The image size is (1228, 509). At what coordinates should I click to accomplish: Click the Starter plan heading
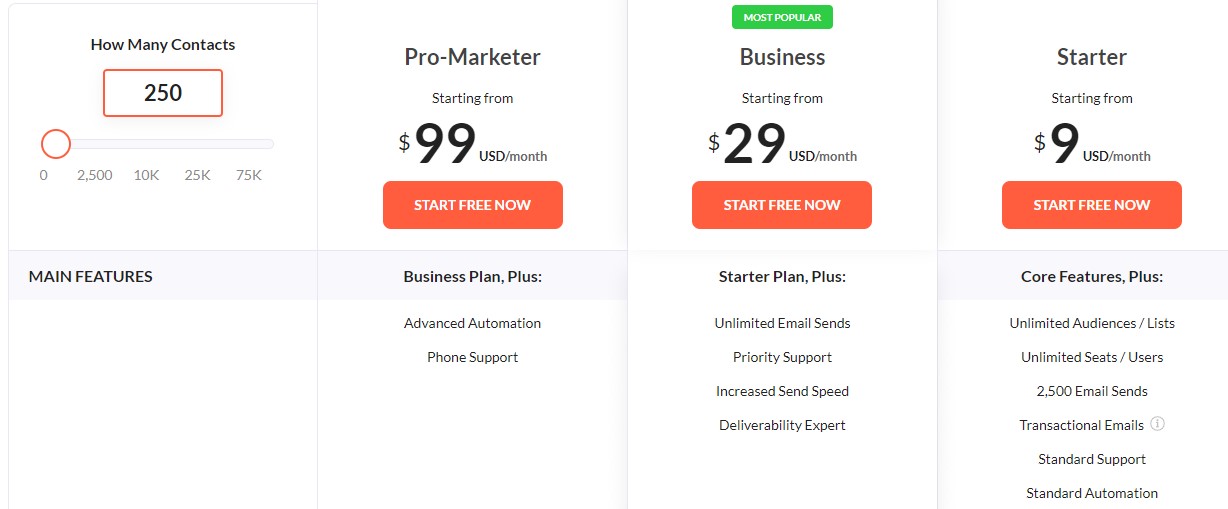[1092, 57]
